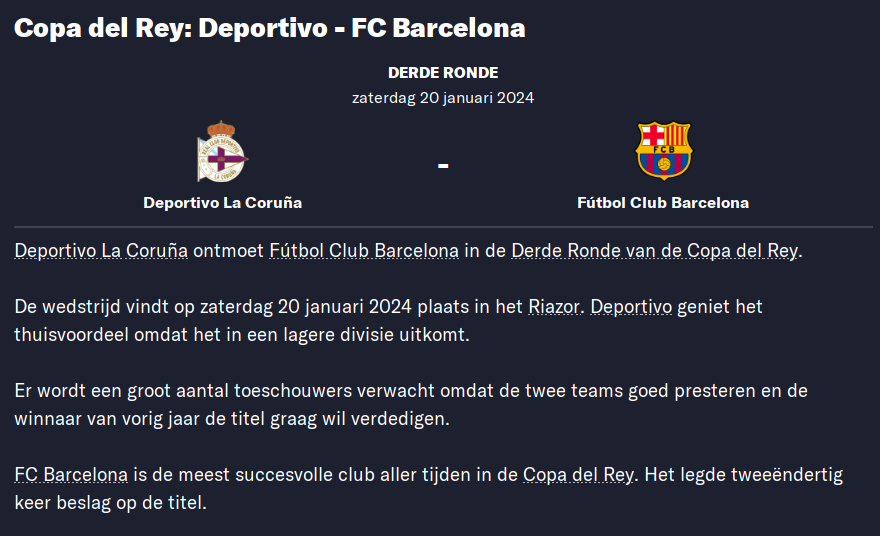The image size is (880, 536).
Task: Open the FC Barcelona link in last paragraph
Action: [x=71, y=475]
